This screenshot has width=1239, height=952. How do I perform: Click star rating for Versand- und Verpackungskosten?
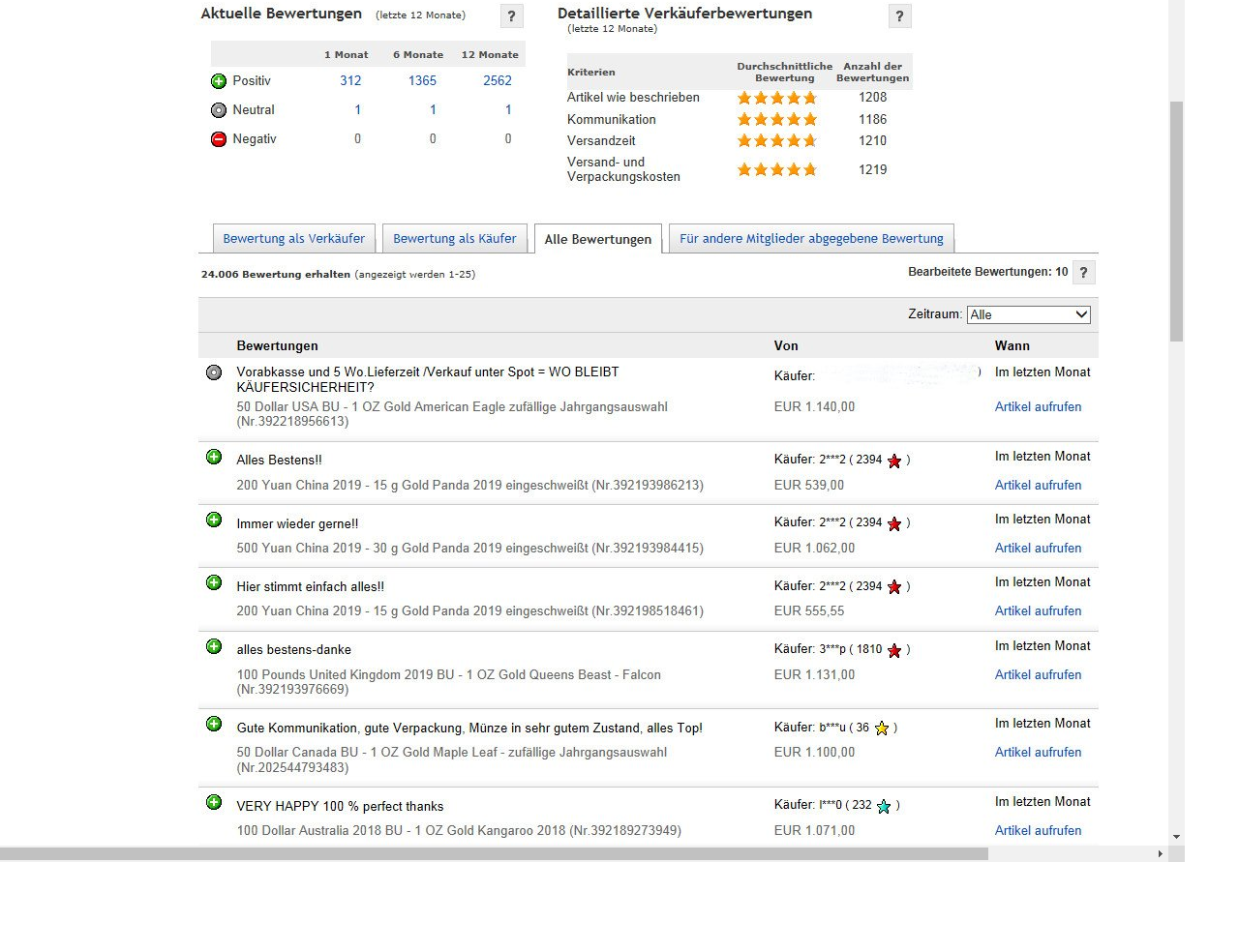(x=777, y=170)
